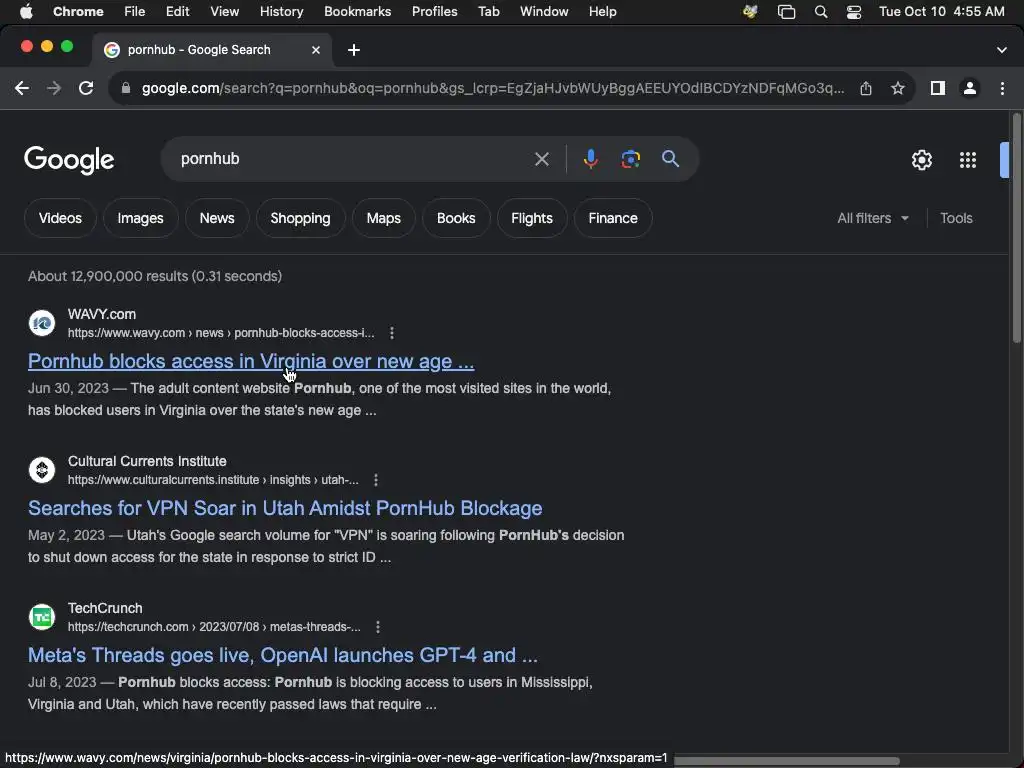This screenshot has width=1024, height=768.
Task: Close the Google Search tab
Action: point(315,50)
